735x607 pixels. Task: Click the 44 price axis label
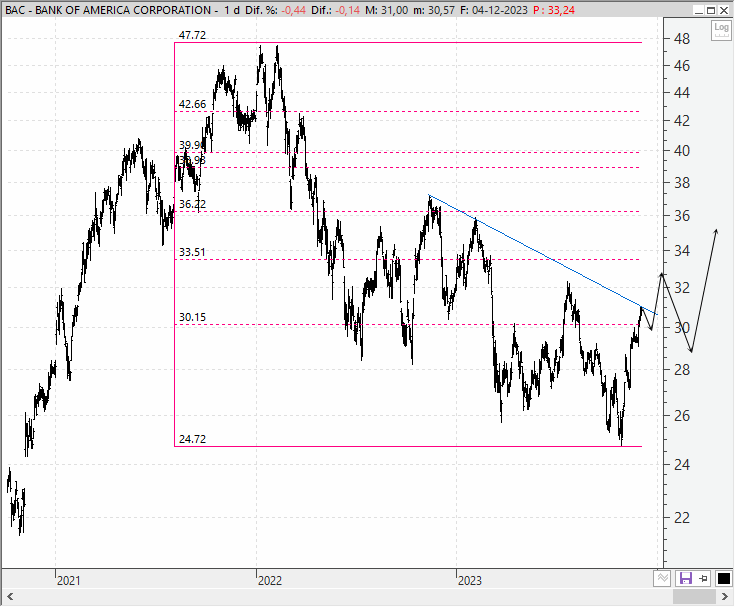[x=682, y=93]
